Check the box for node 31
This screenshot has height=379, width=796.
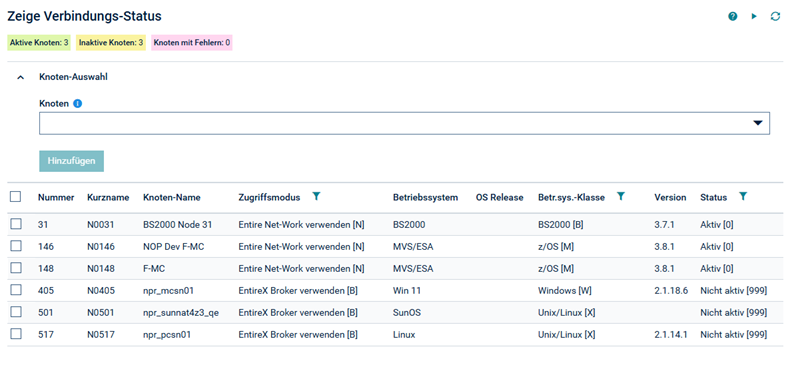[x=16, y=224]
